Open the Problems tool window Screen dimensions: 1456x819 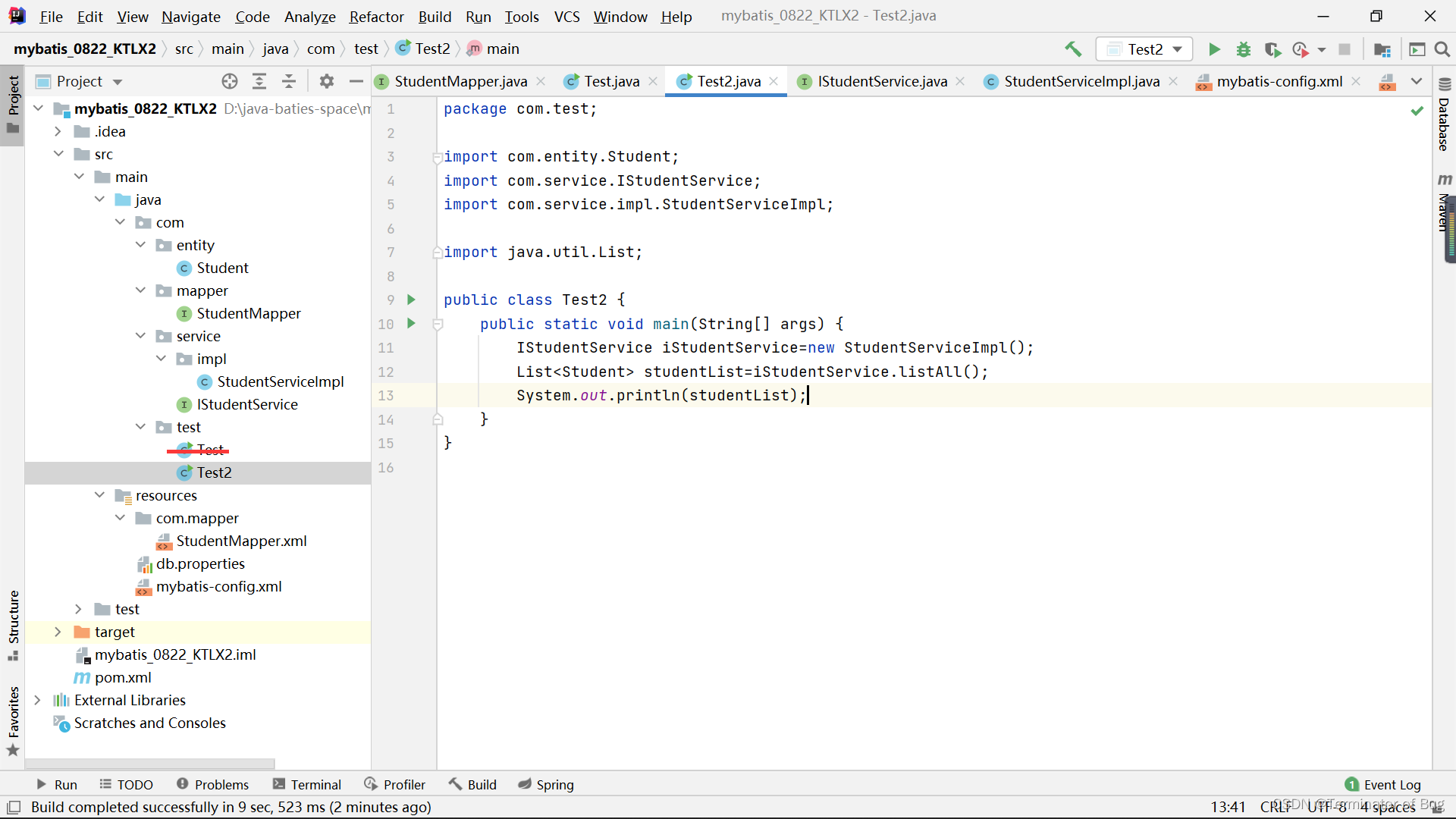[212, 785]
